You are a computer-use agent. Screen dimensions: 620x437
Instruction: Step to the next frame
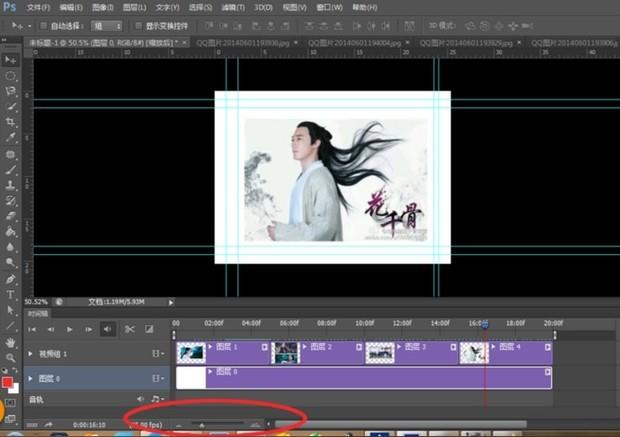89,329
